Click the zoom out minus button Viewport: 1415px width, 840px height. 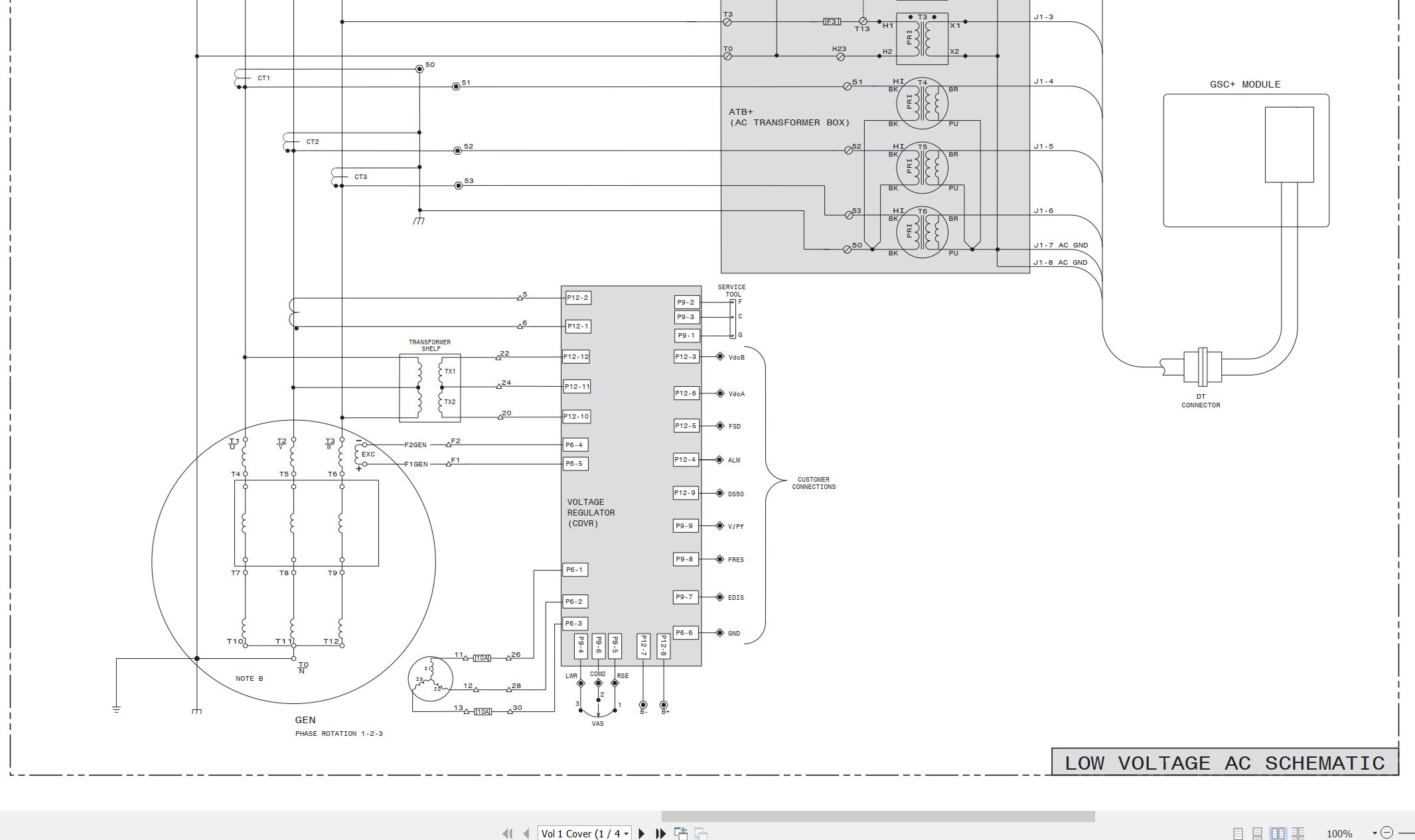(1386, 833)
